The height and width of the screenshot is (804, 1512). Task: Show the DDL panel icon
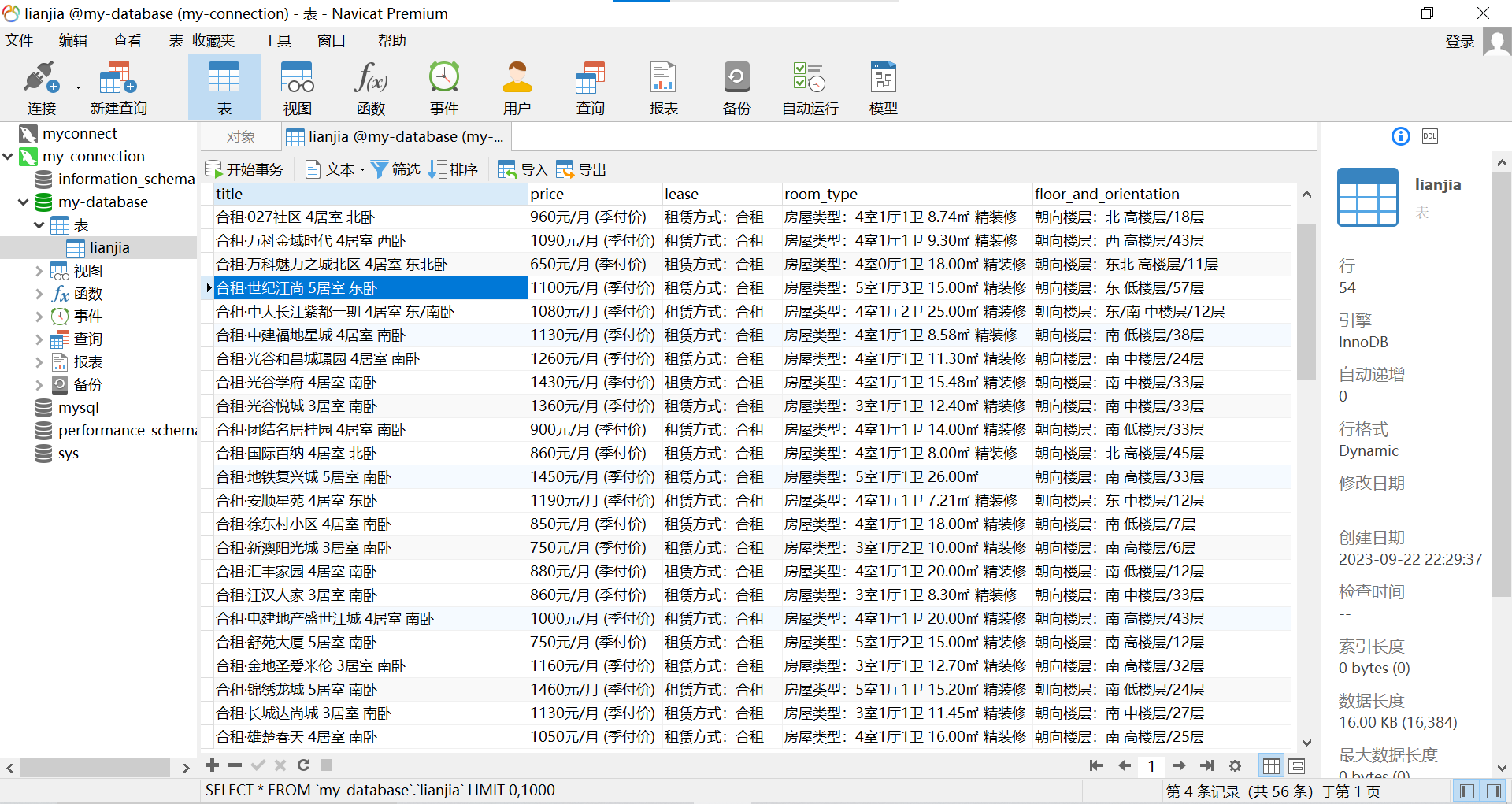coord(1430,136)
